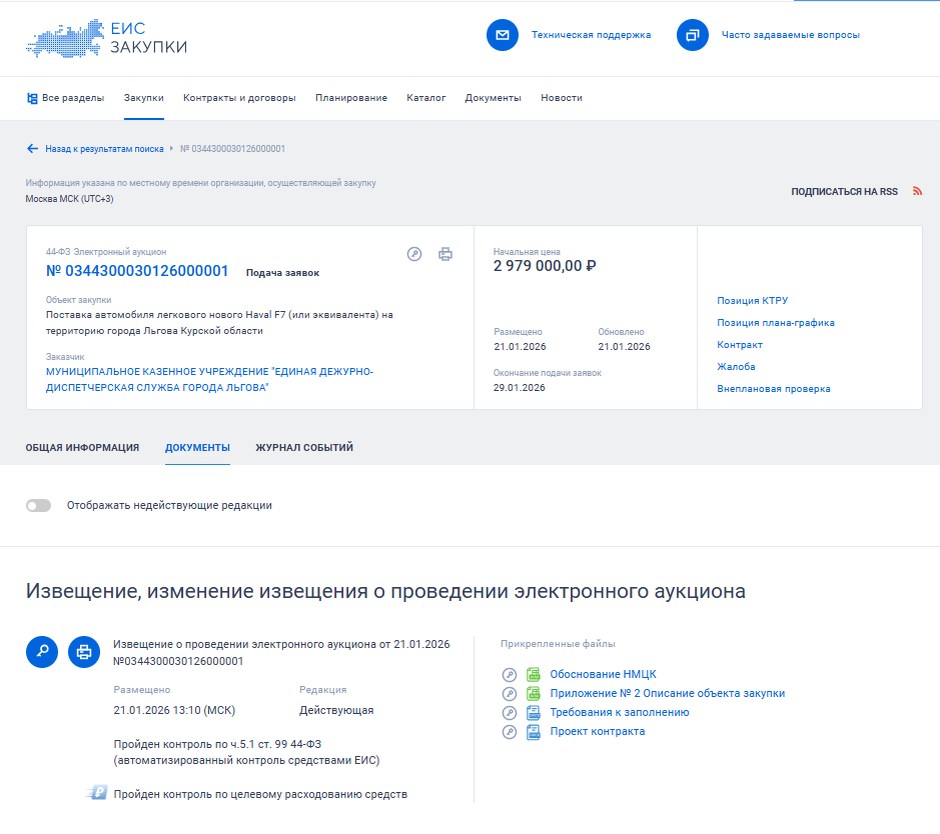Image resolution: width=940 pixels, height=834 pixels.
Task: Click the document file icon of Требования к заполнению
Action: click(x=533, y=713)
